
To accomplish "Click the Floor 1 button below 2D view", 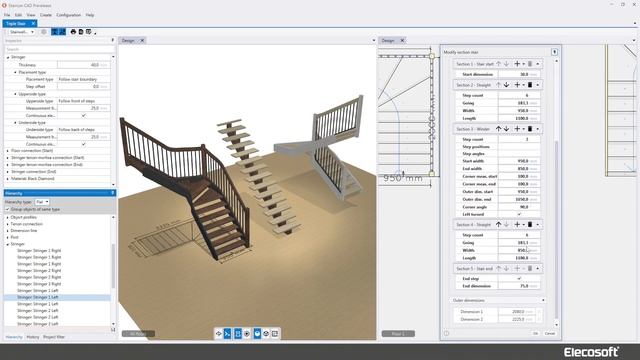I will click(398, 334).
